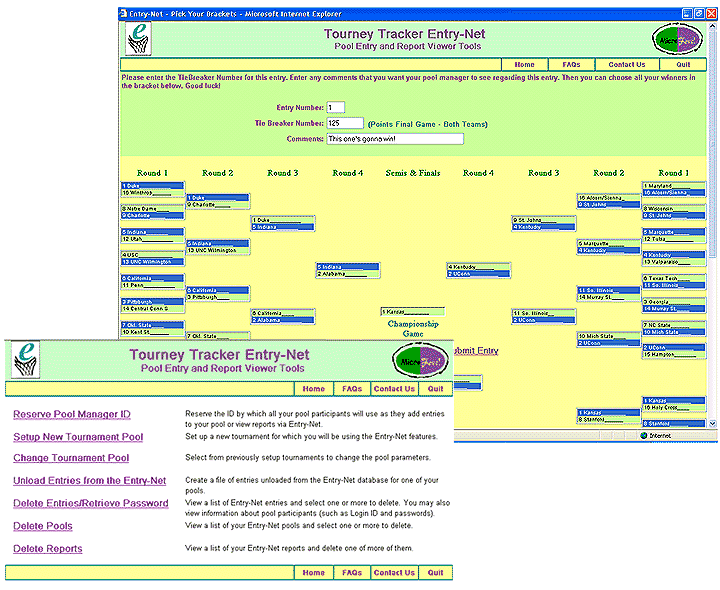
Task: Pick 11 Penn in the left Round 1
Action: click(x=152, y=285)
